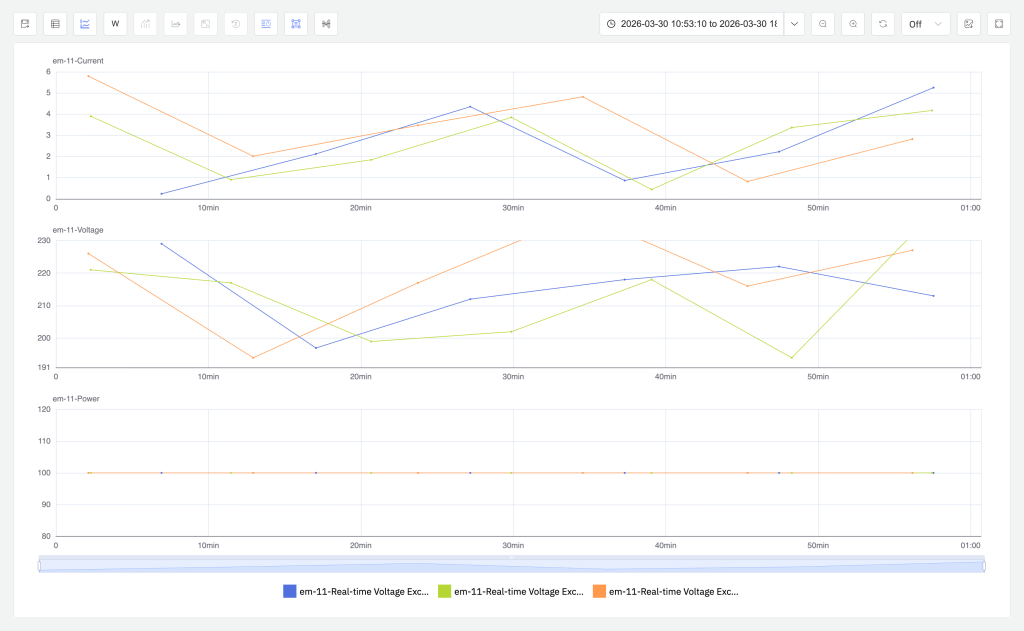Click the blue legend label text

pyautogui.click(x=364, y=591)
